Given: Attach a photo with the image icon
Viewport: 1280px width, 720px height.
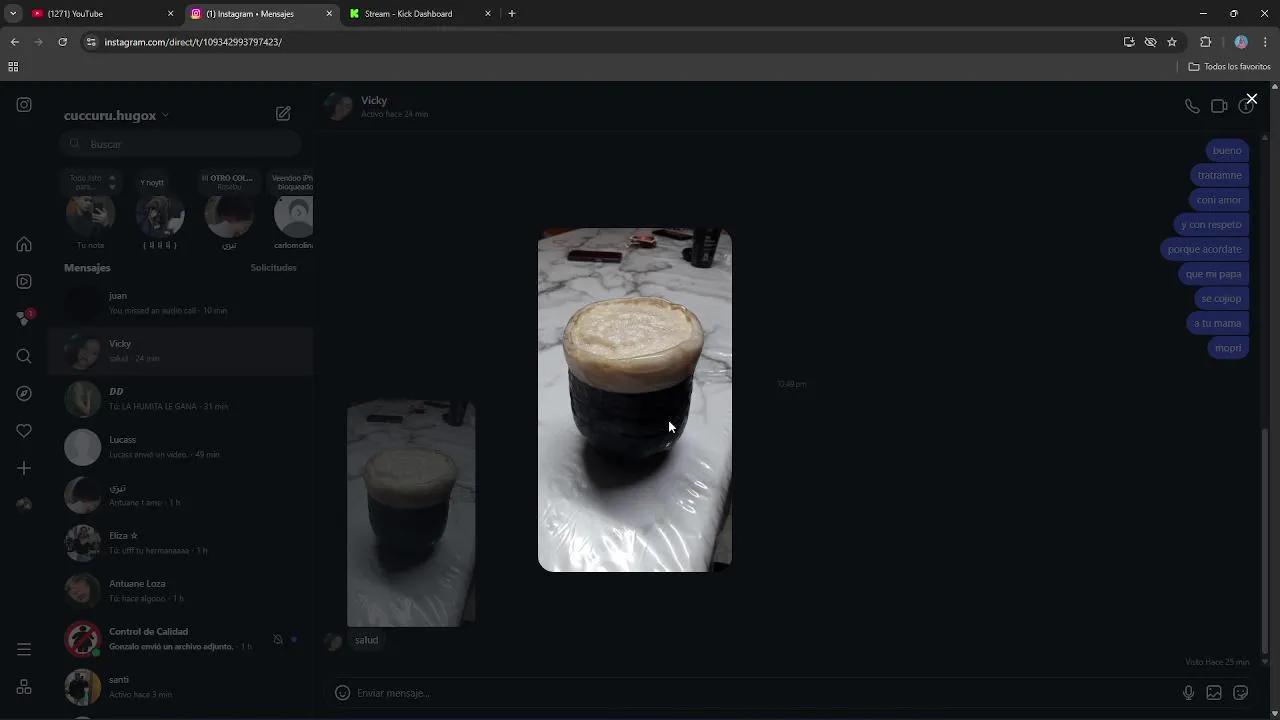Looking at the screenshot, I should coord(1214,693).
